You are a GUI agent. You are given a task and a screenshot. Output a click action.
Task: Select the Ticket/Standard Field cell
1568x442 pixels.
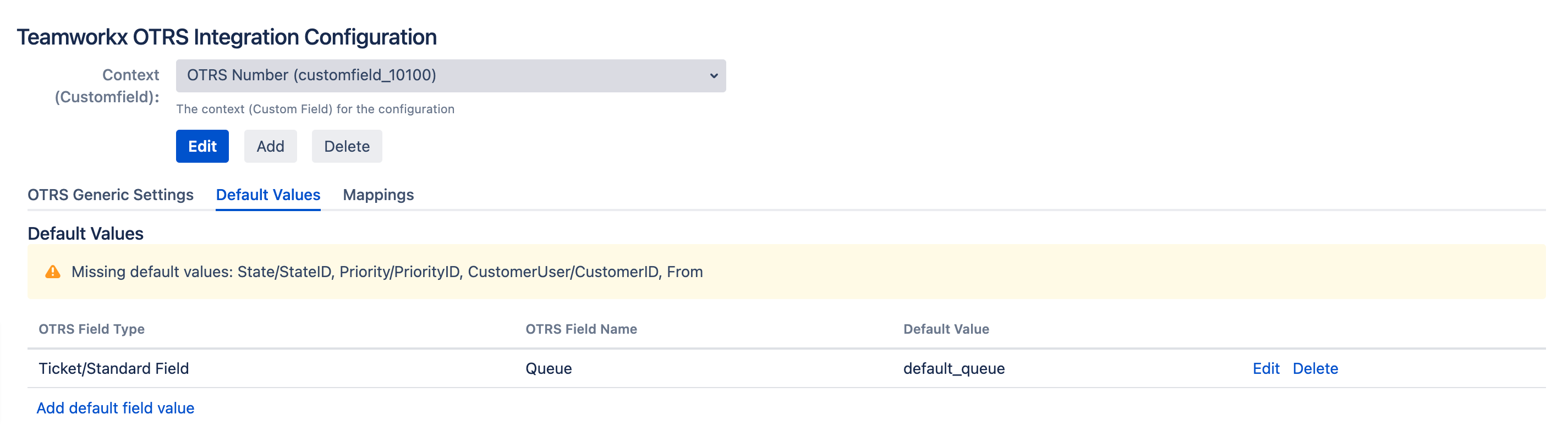(x=114, y=368)
